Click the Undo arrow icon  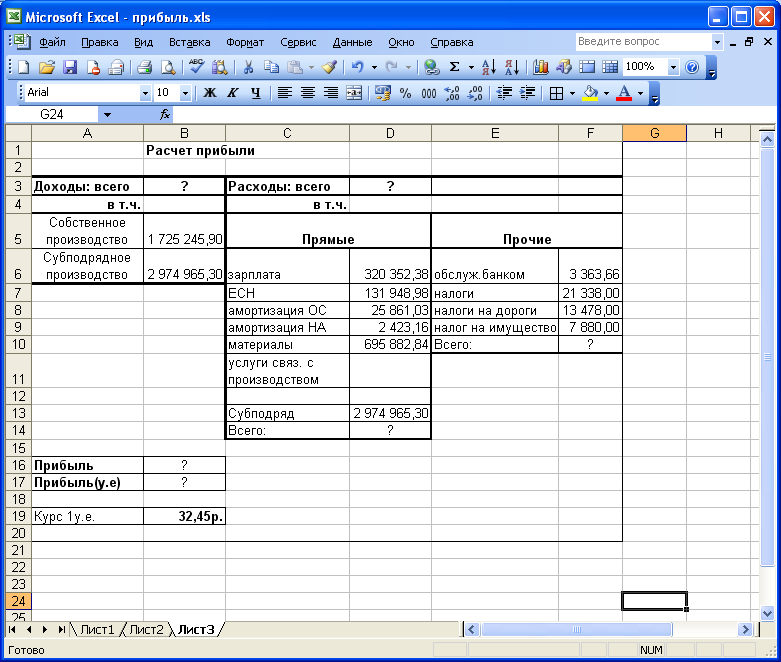coord(358,67)
